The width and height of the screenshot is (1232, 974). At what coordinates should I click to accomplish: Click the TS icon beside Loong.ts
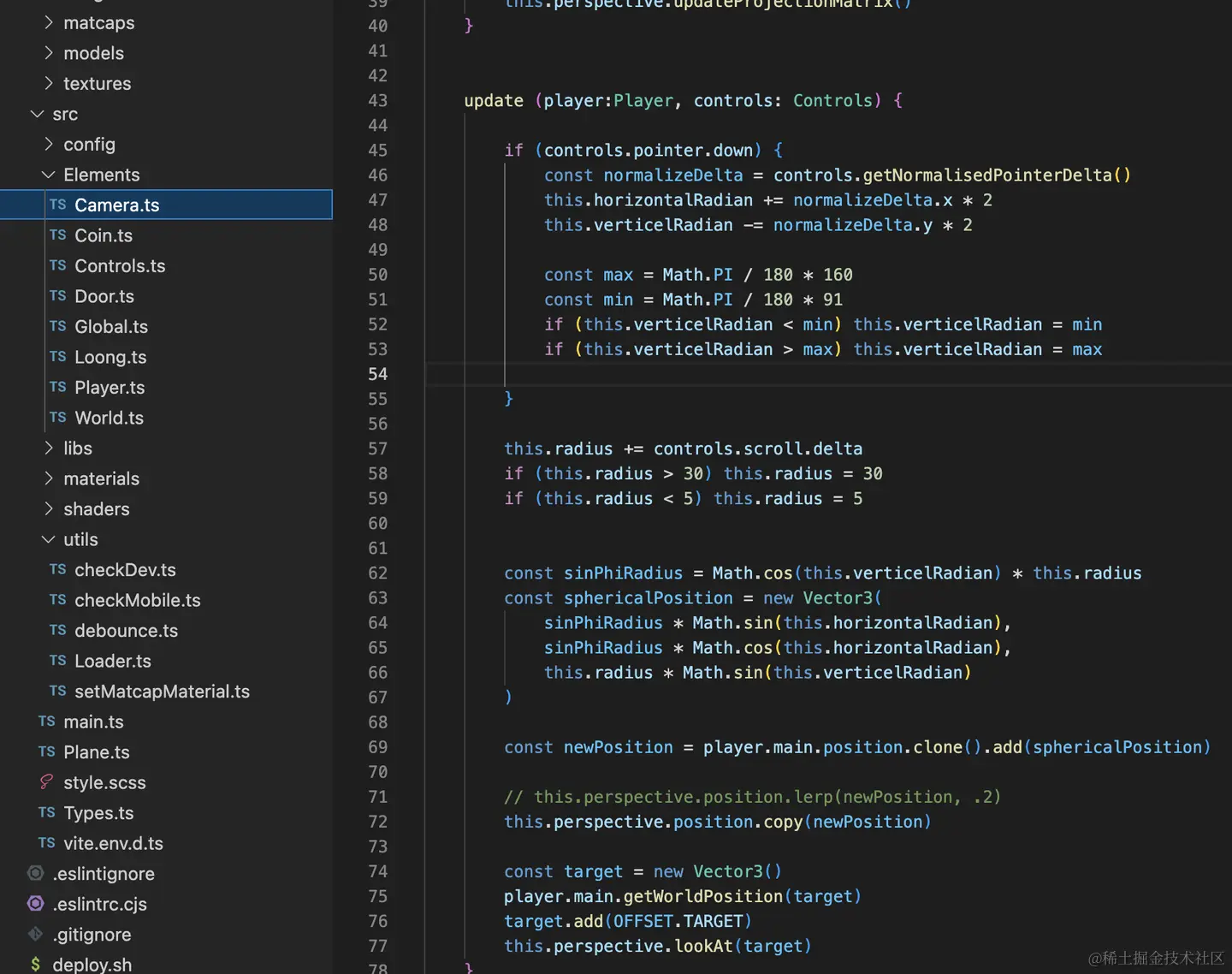click(x=57, y=357)
